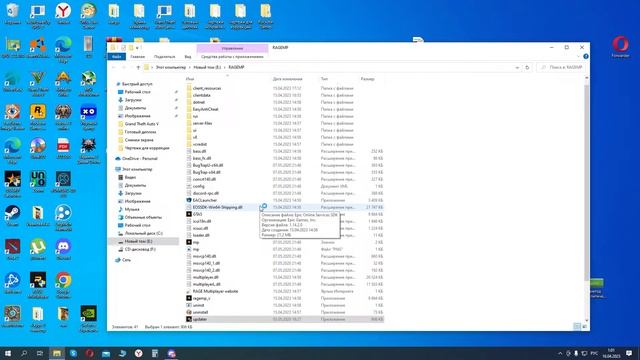Select the EasyAntiCheat folder
Viewport: 640px width, 360px height.
click(x=286, y=109)
